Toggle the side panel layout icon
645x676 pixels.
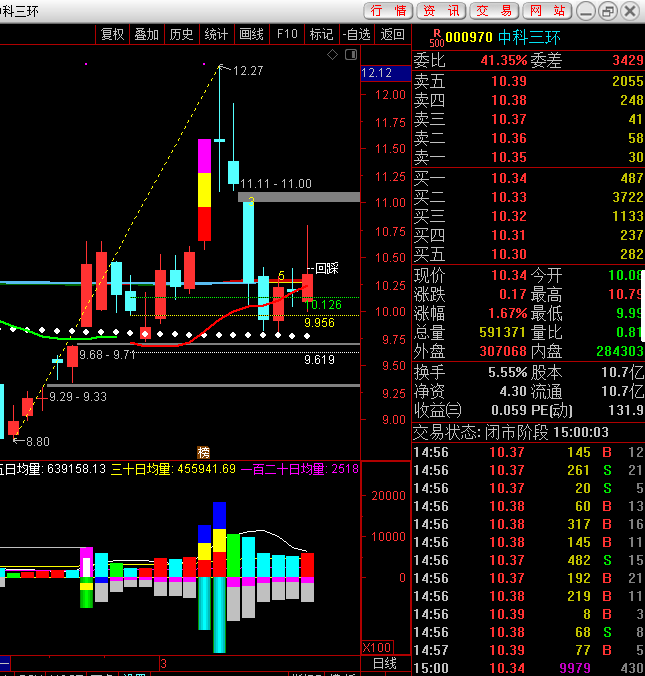351,54
